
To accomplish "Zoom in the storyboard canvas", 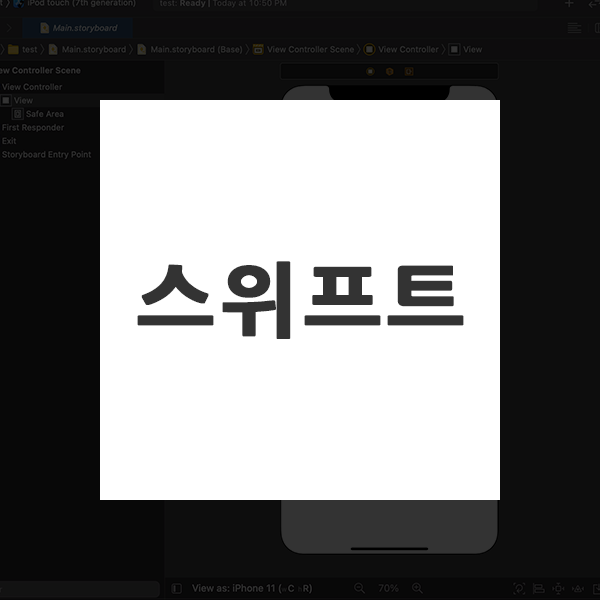I will pos(417,588).
